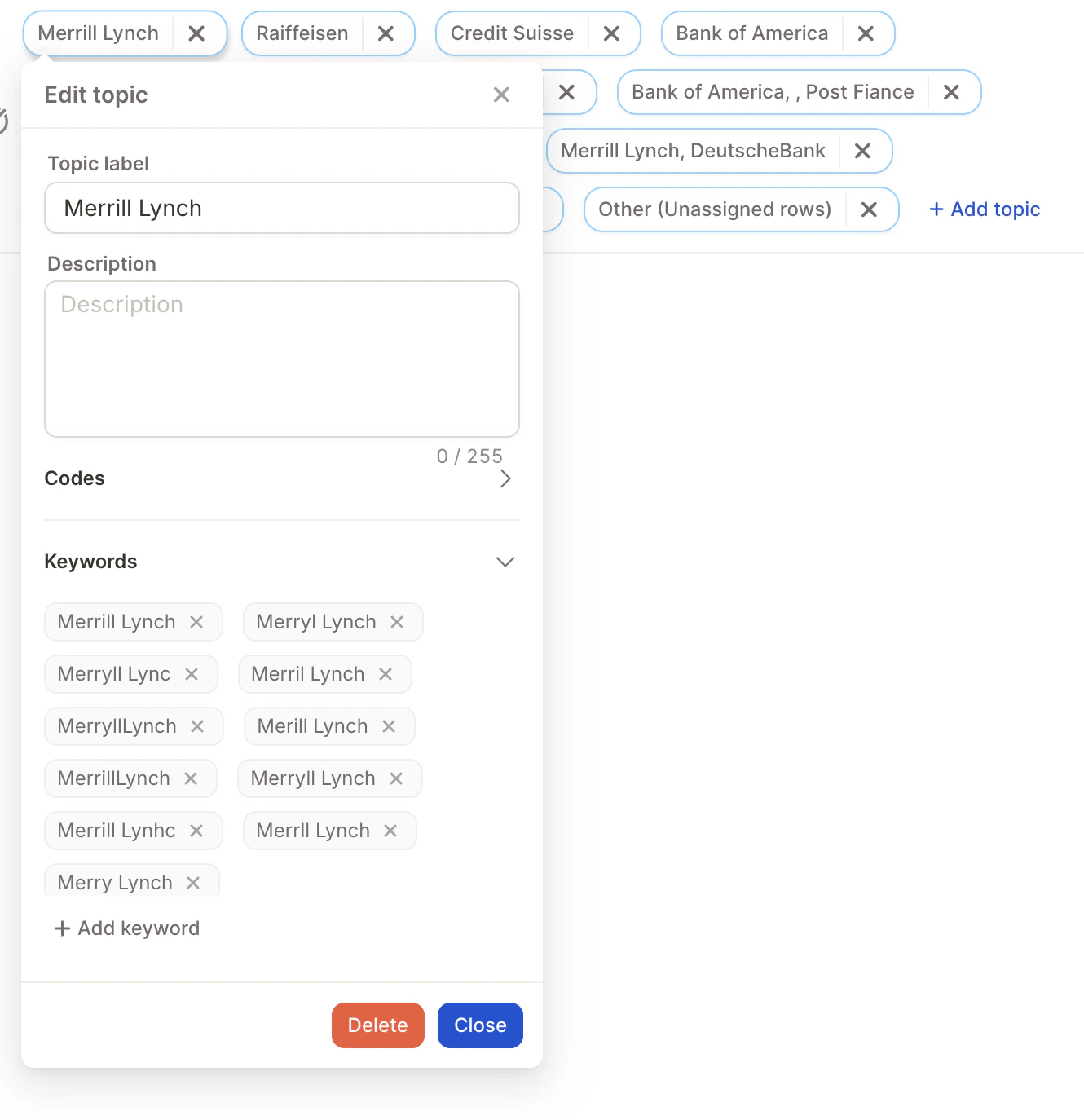Viewport: 1084px width, 1120px height.
Task: Remove the Bank of America topic chip
Action: tap(866, 33)
